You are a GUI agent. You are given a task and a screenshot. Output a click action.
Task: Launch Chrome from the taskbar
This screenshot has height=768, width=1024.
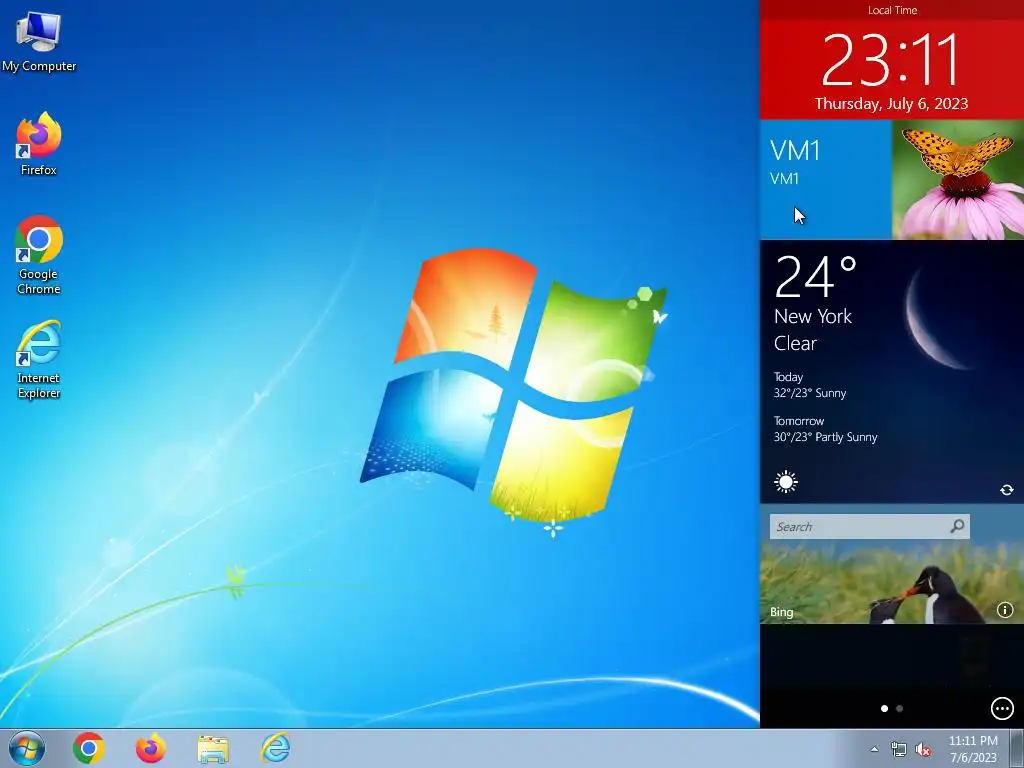coord(89,748)
